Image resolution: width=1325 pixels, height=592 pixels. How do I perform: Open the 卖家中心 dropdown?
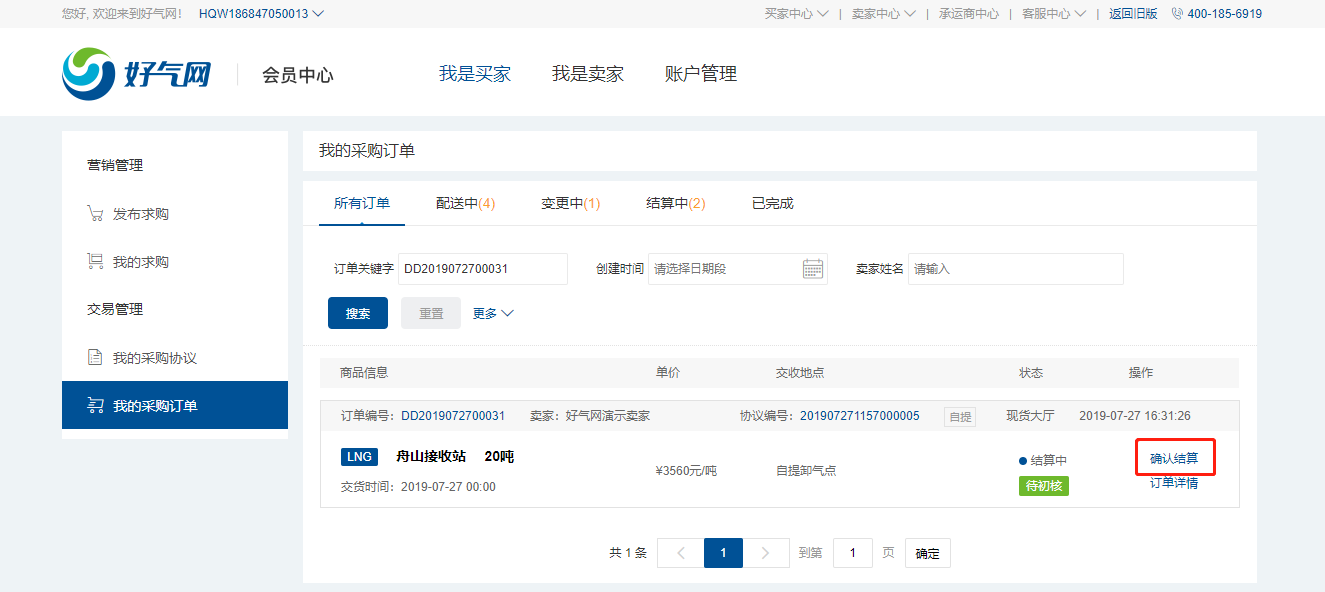point(883,14)
